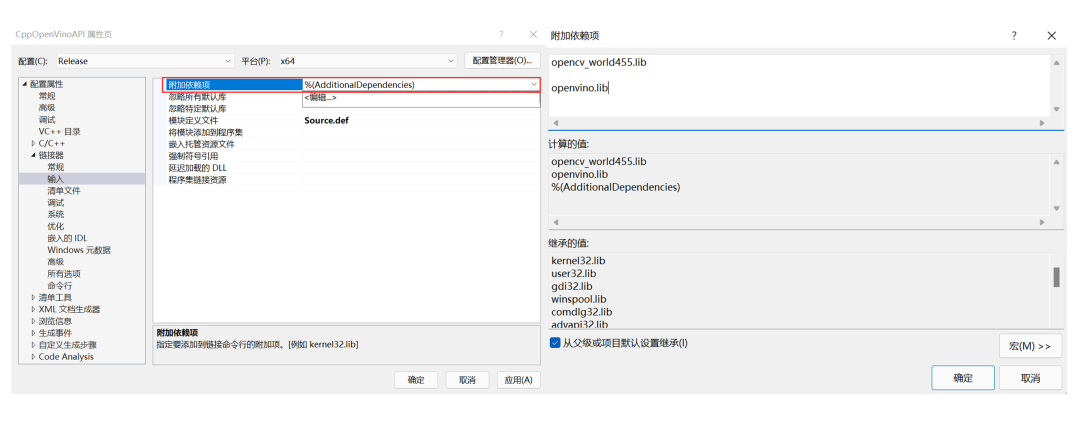Collapse the 配置属性 tree node
This screenshot has width=1080, height=421.
[x=25, y=84]
